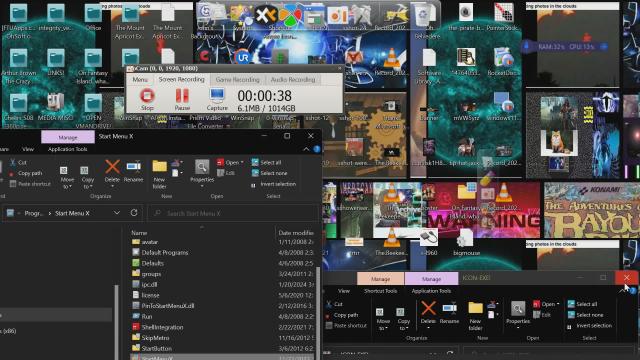Click Properties icon in Start Menu X window
The width and height of the screenshot is (640, 360).
click(x=202, y=167)
